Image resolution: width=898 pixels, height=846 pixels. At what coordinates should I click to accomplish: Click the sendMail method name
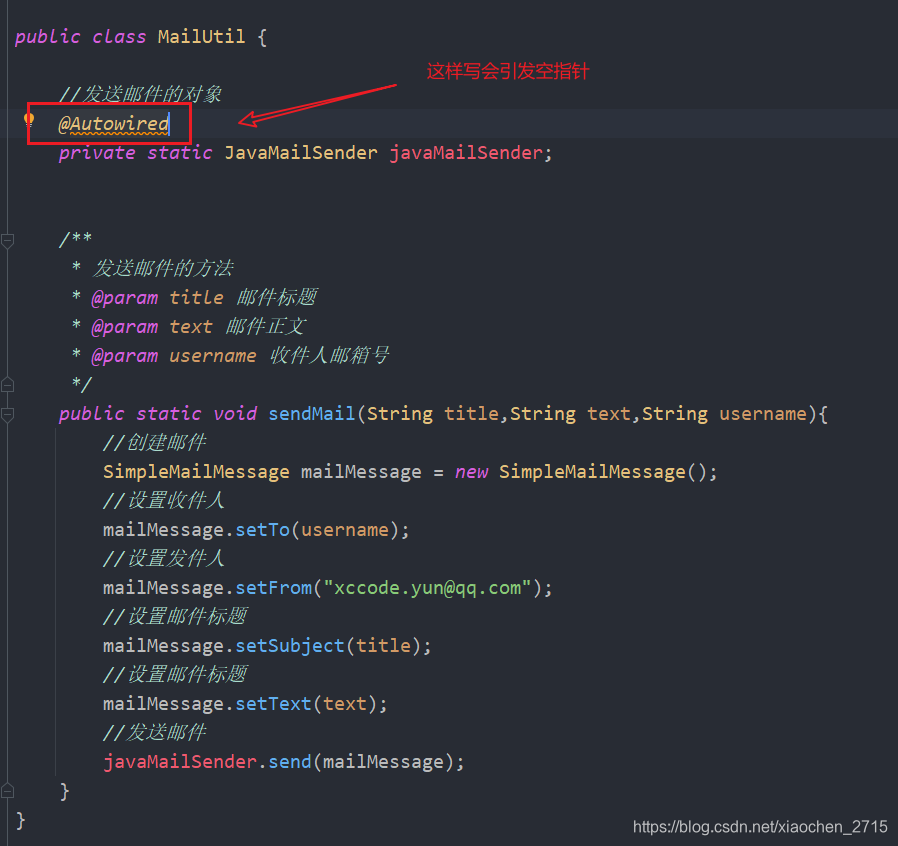coord(312,414)
